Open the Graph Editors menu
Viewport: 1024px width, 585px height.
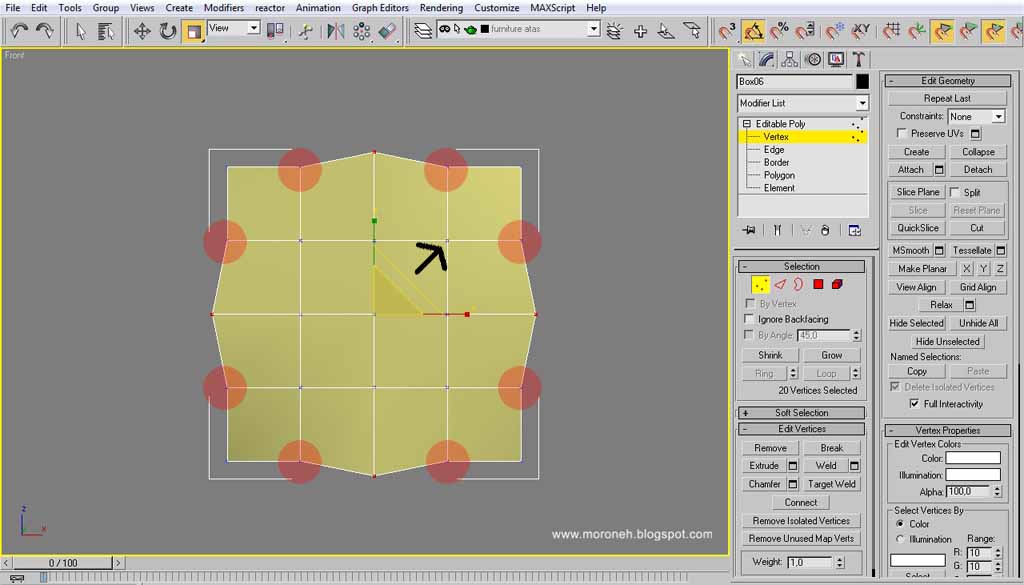point(380,8)
